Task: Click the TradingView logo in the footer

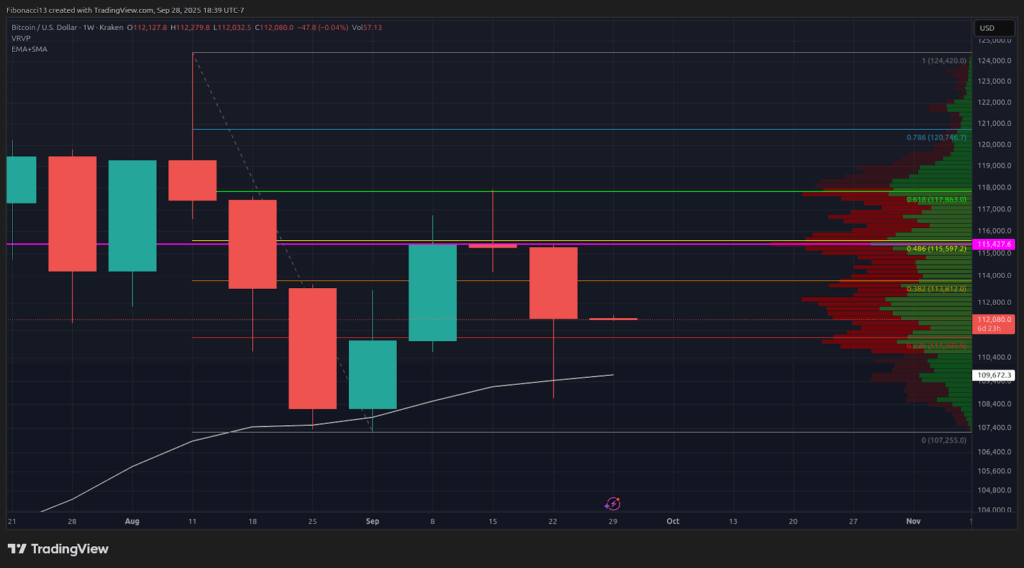Action: coord(58,549)
